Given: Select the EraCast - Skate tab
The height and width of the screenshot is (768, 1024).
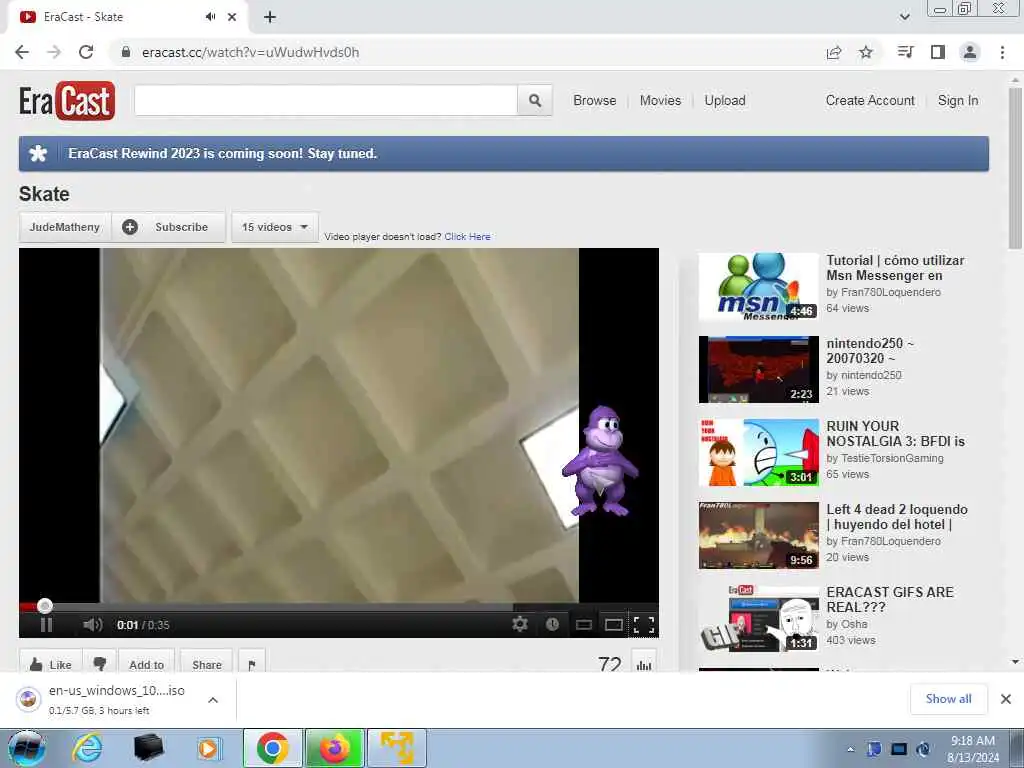Looking at the screenshot, I should (127, 17).
